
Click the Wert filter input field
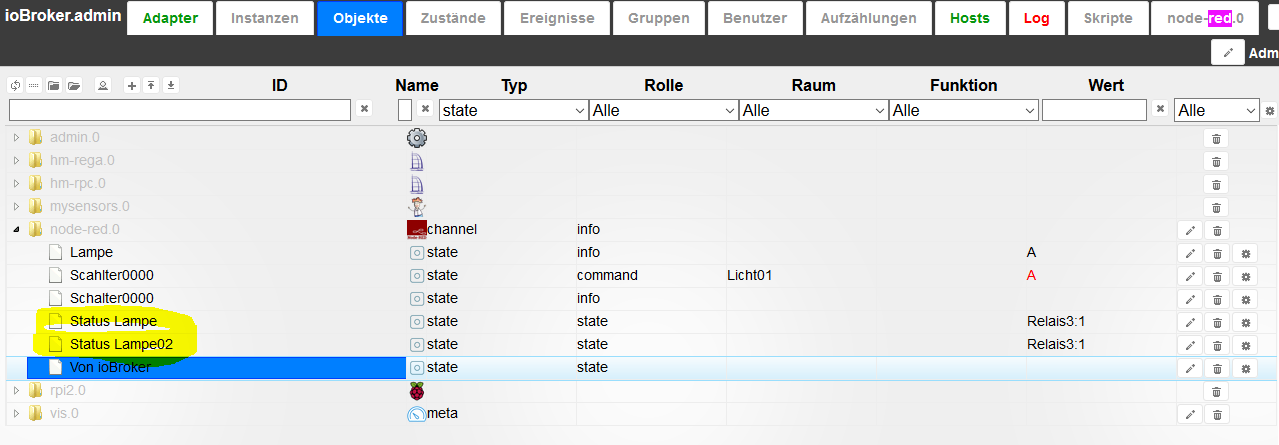pos(1094,110)
